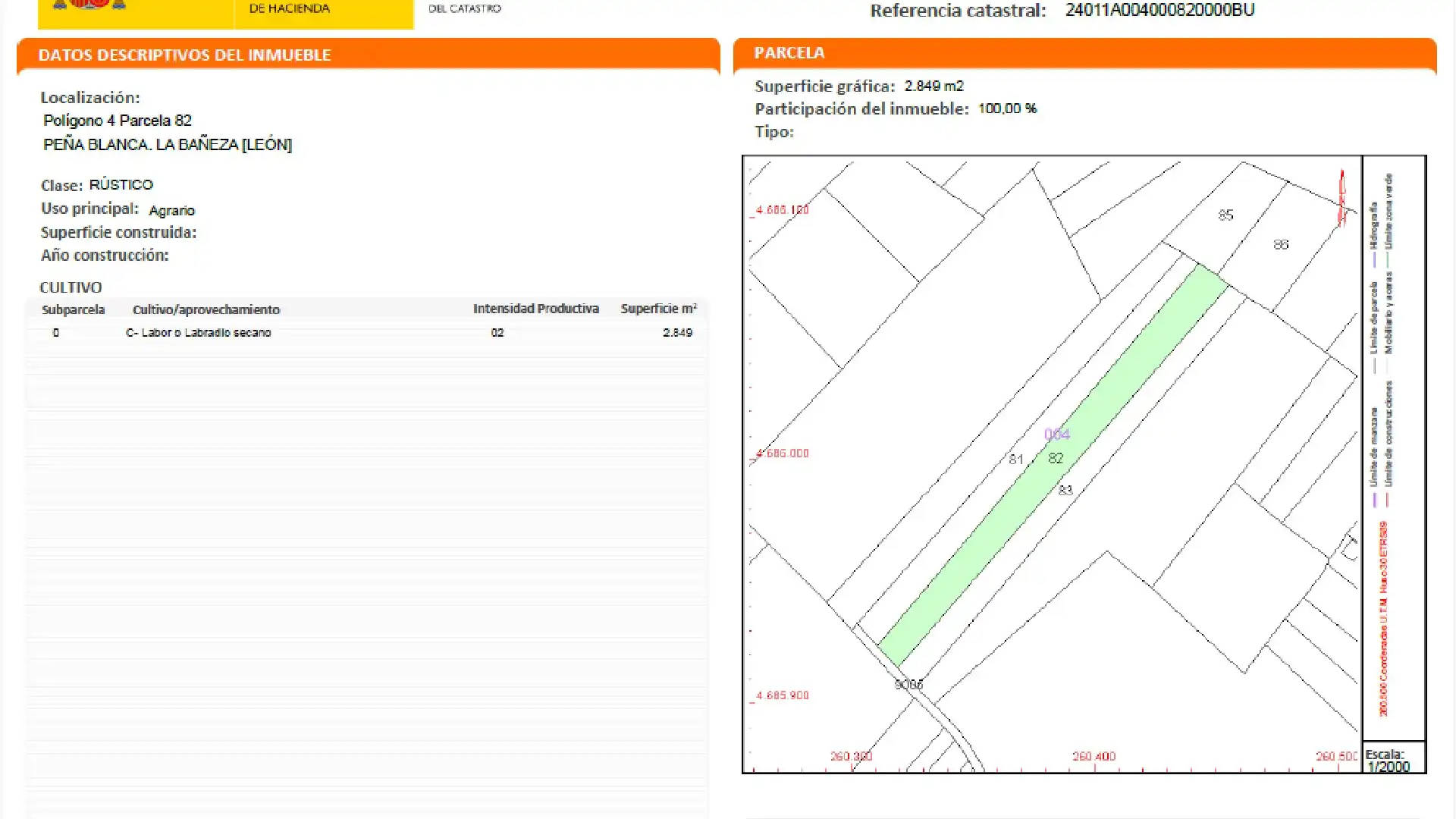Expand the DATOS DESCRIPTIVOS DEL INMUEBLE section
1456x819 pixels.
[x=186, y=55]
